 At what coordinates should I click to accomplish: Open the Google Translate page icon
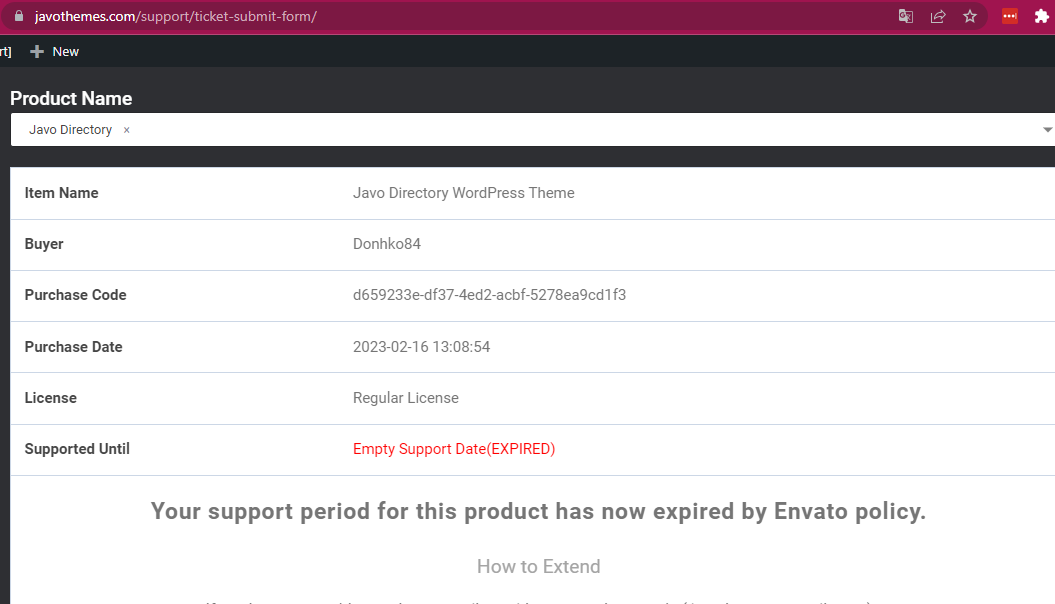coord(906,16)
